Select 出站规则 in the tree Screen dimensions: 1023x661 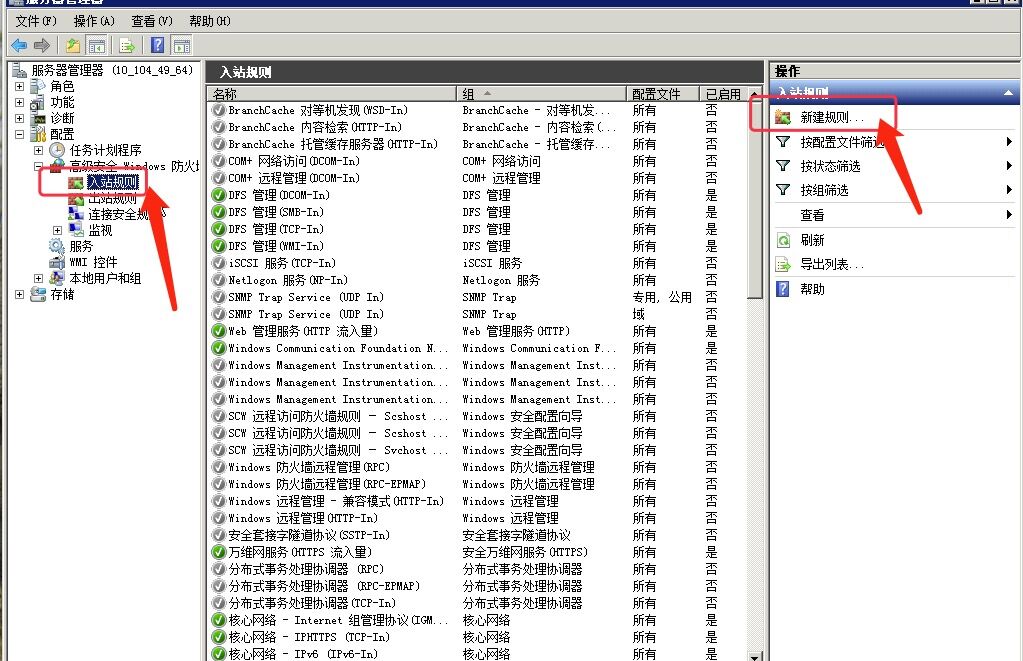[112, 198]
